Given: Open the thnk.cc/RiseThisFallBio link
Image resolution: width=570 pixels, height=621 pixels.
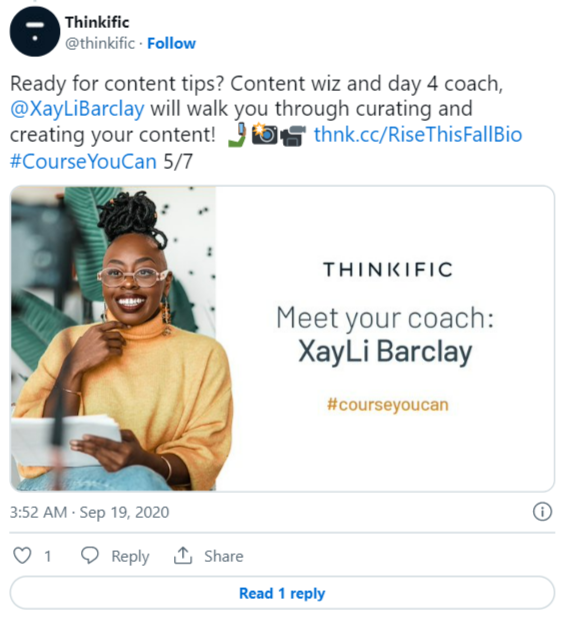Looking at the screenshot, I should 418,134.
